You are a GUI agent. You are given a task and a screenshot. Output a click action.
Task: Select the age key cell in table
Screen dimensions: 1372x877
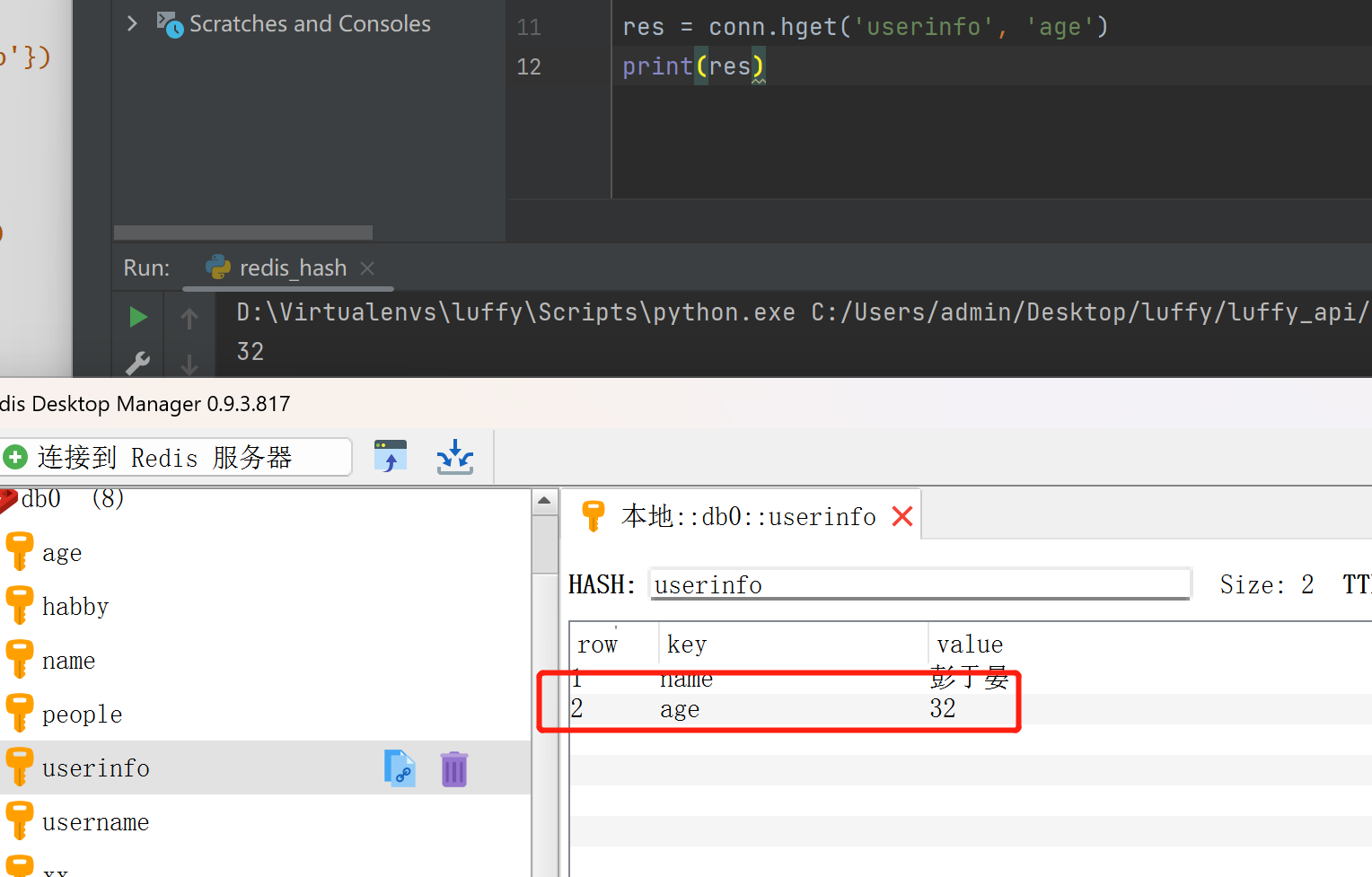click(680, 709)
